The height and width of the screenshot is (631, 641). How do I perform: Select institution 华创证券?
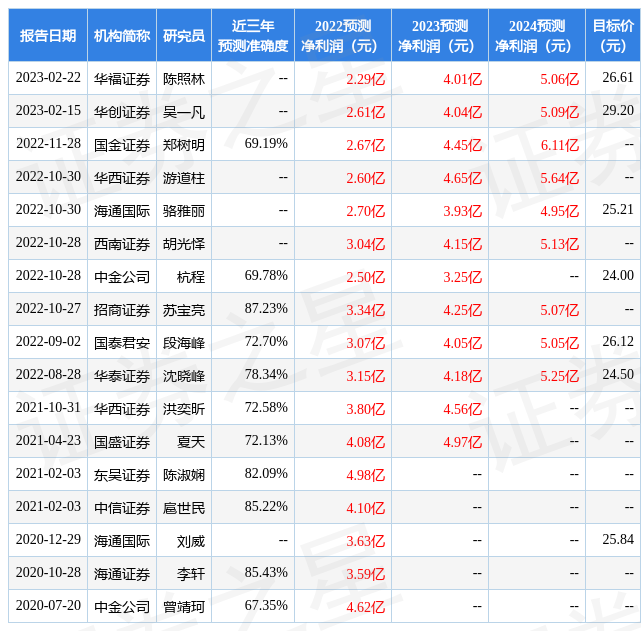click(x=122, y=112)
